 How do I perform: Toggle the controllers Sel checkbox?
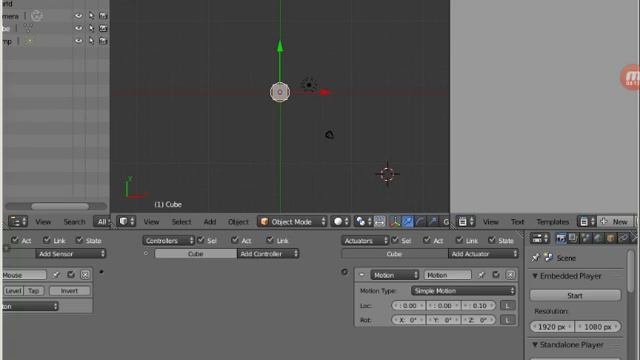click(201, 240)
